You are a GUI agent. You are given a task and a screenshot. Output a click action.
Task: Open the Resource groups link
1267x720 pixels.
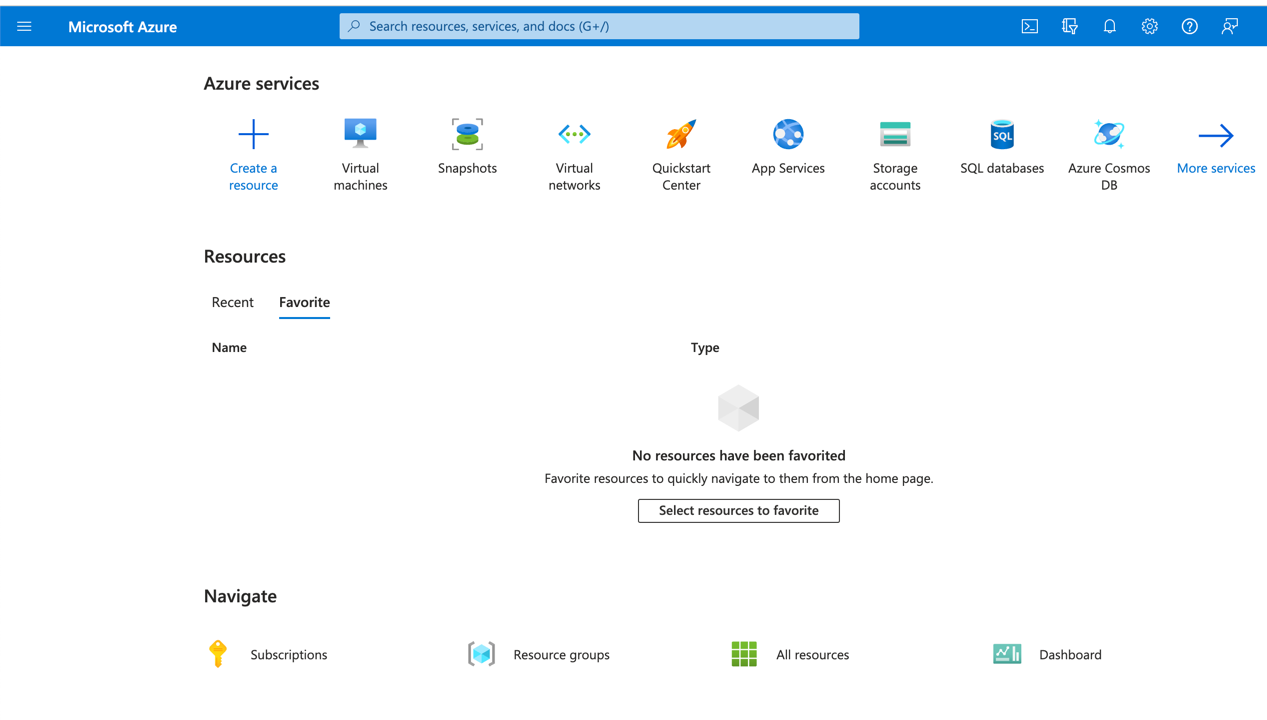point(561,654)
